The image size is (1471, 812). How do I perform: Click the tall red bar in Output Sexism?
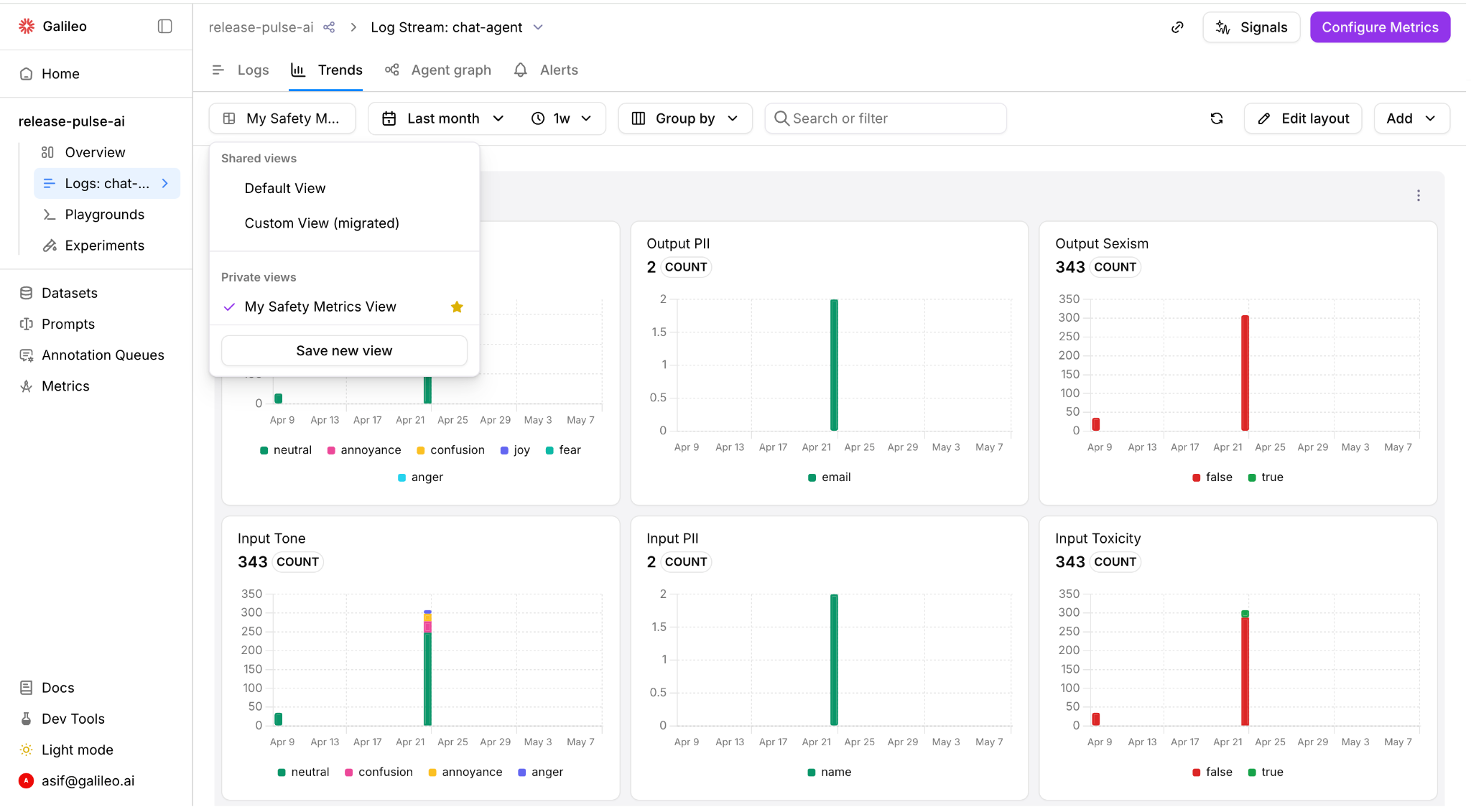(1245, 373)
